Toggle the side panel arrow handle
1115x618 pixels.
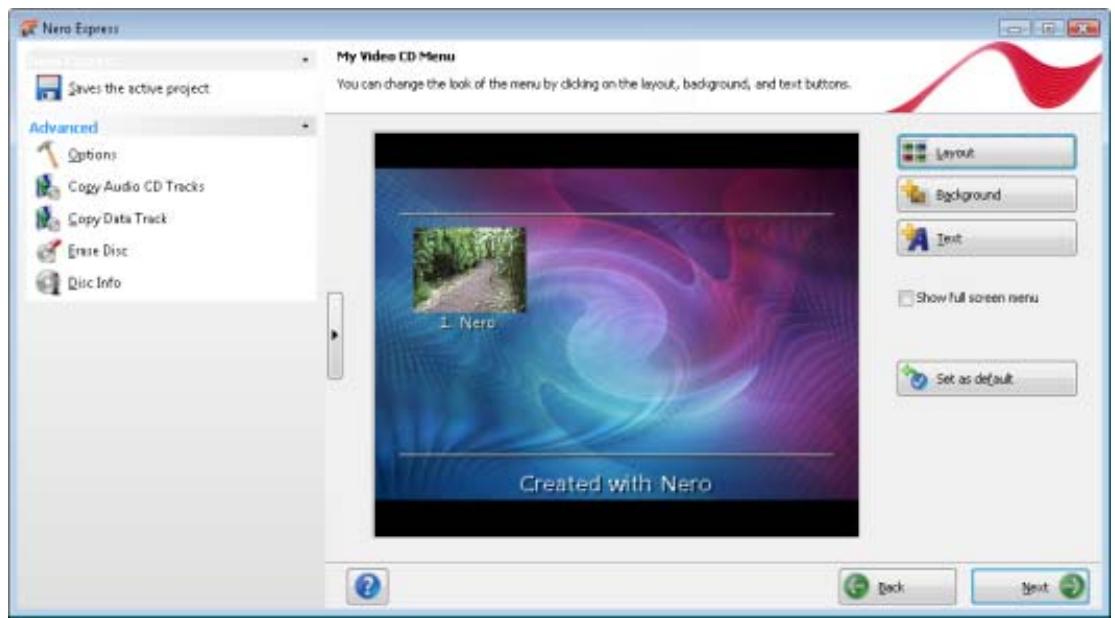pos(335,335)
